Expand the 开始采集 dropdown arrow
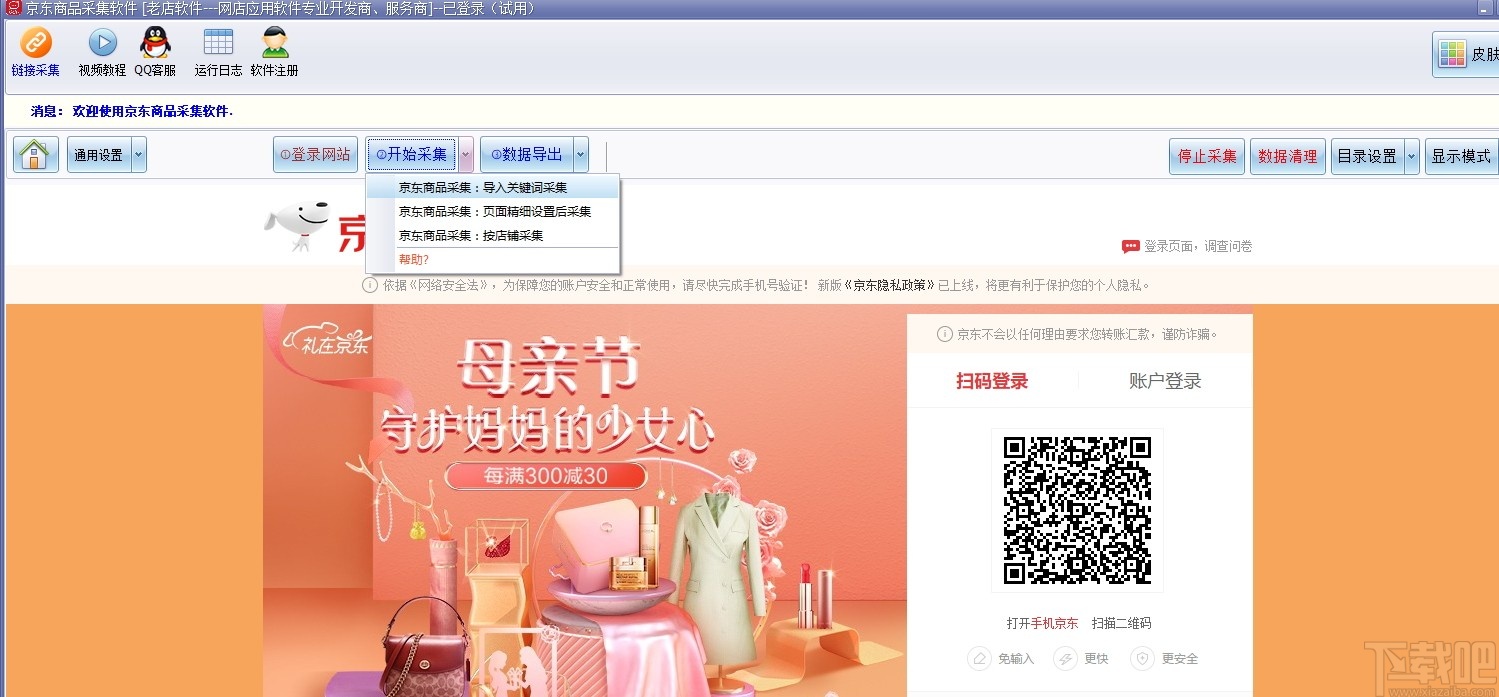Screen dimensions: 1499x697 tap(465, 154)
